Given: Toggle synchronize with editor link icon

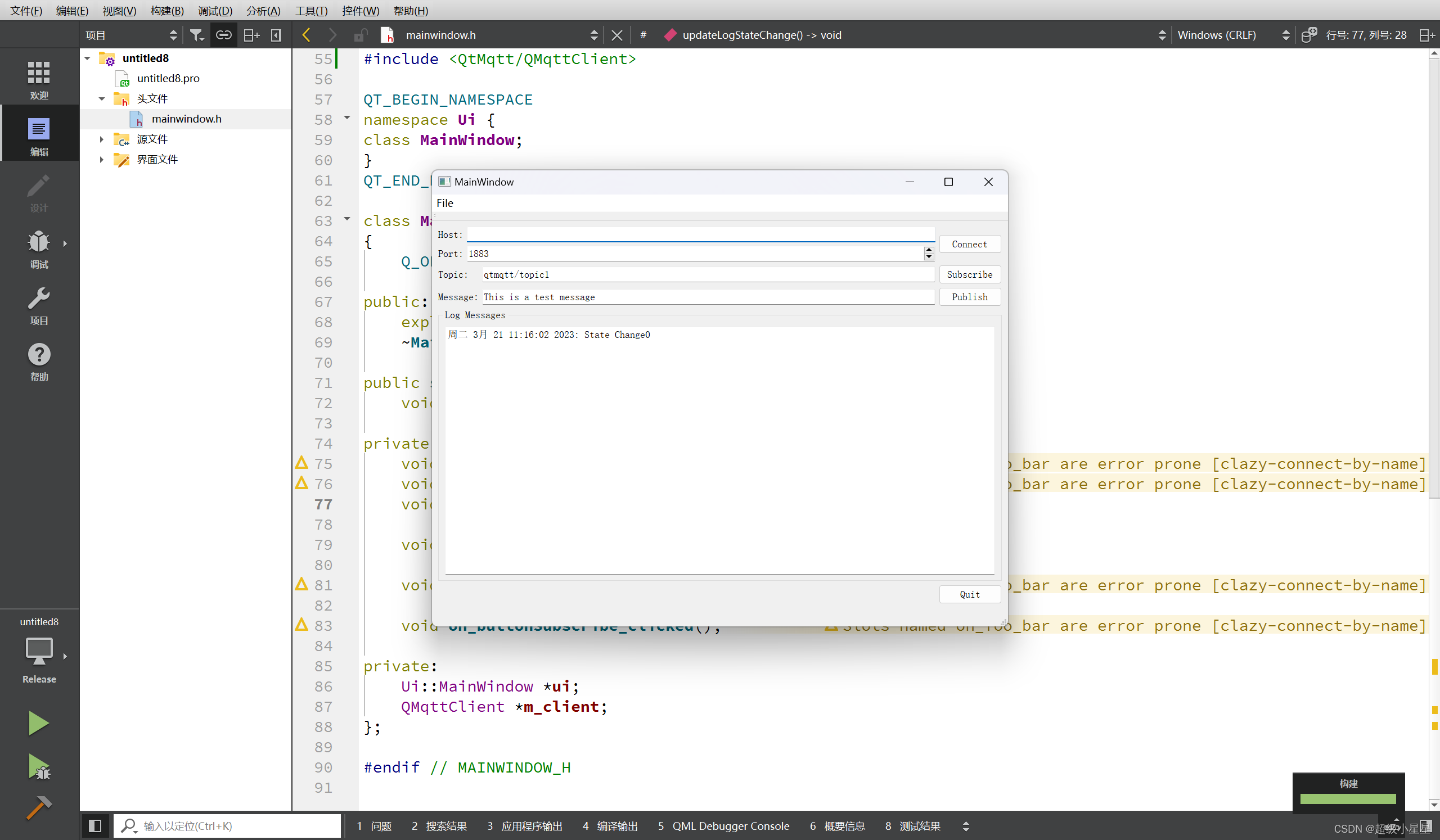Looking at the screenshot, I should (x=223, y=35).
